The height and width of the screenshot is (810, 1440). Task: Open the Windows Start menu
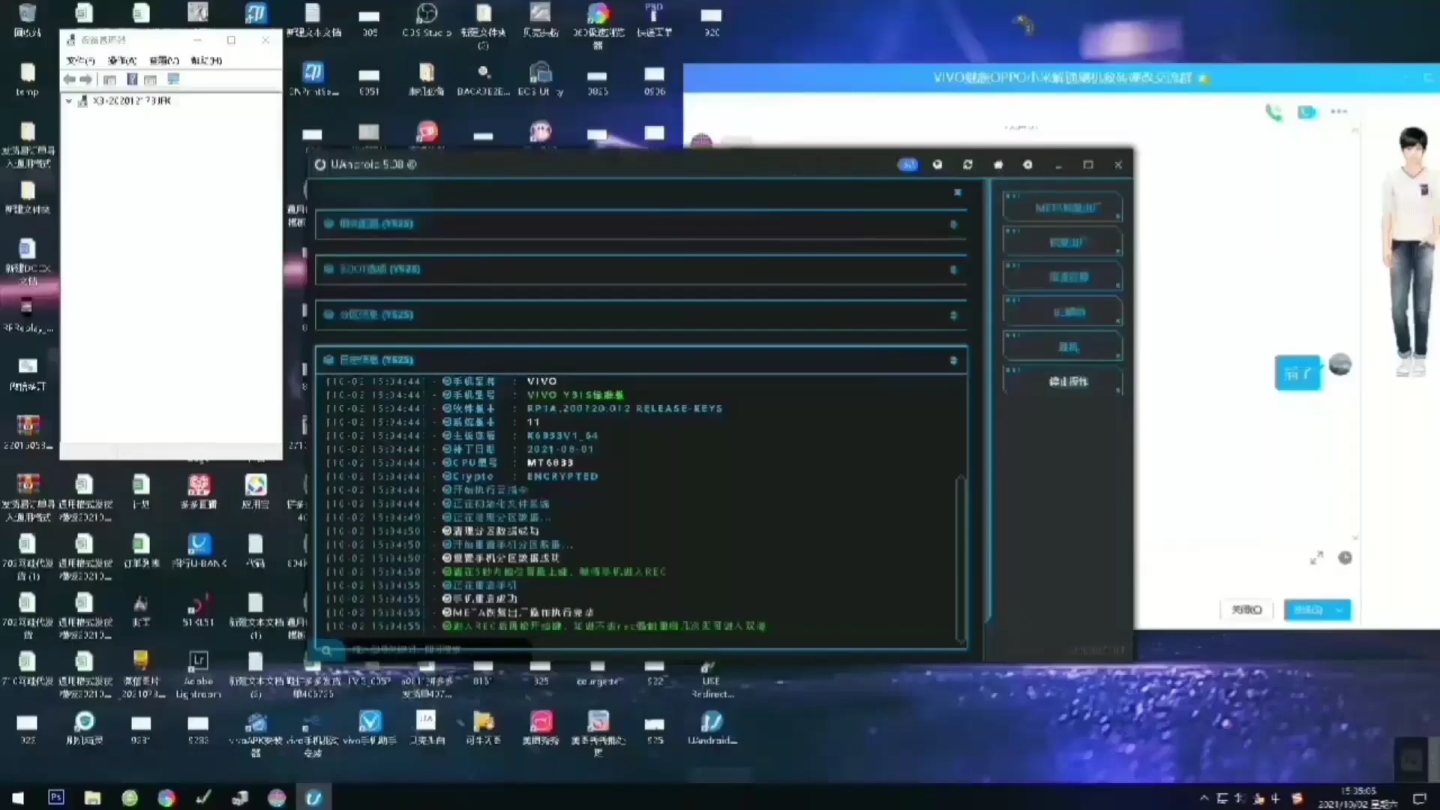tap(17, 797)
